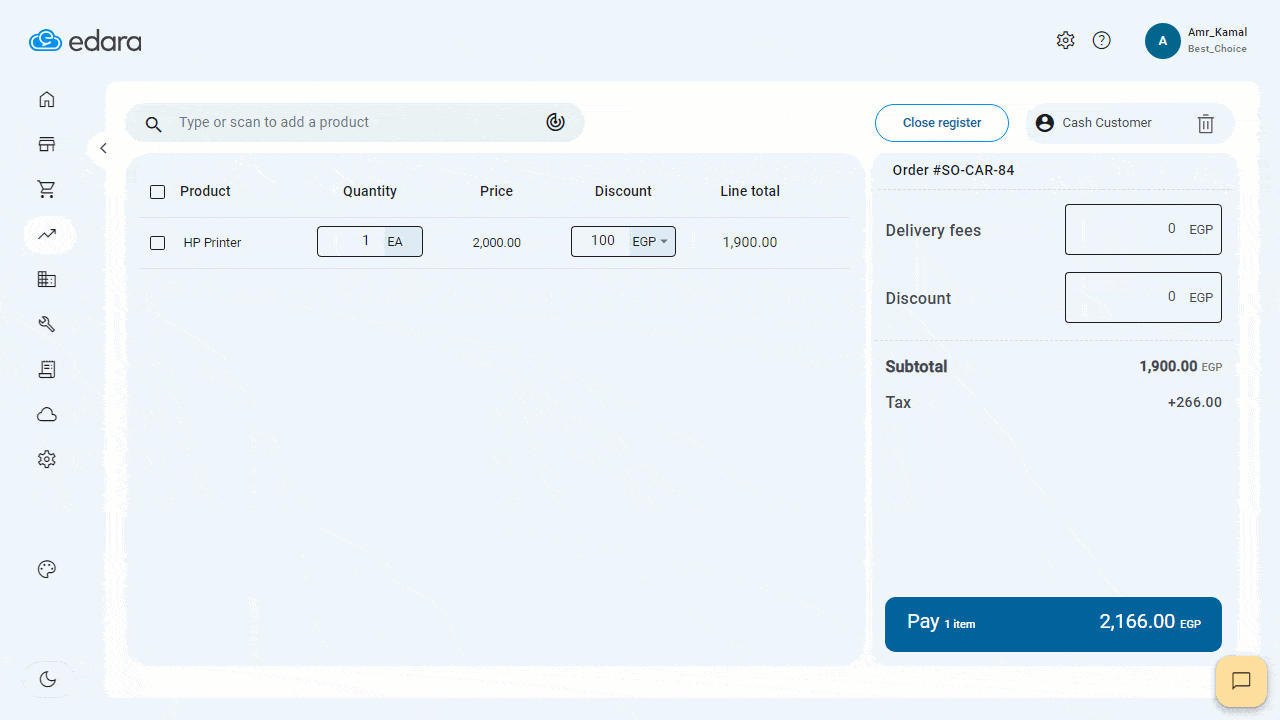Screen dimensions: 1280x720
Task: Click the Amr_Kamal username text
Action: point(1217,32)
